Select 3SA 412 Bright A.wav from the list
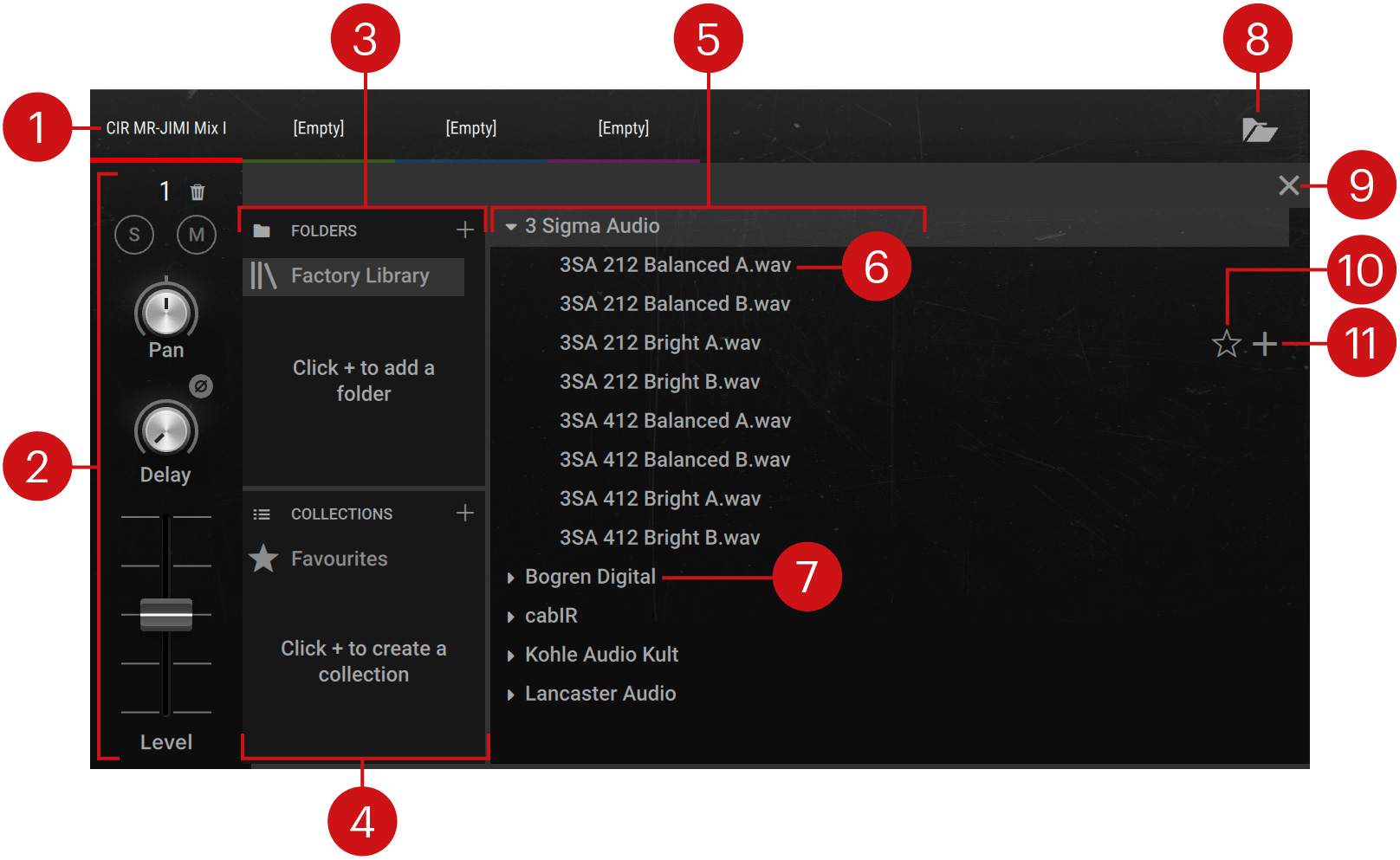 (658, 498)
